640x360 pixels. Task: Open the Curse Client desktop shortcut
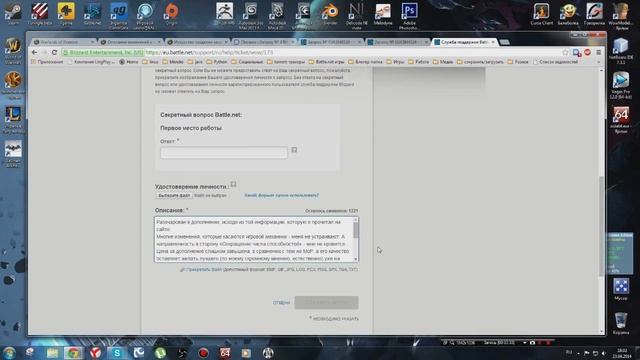pyautogui.click(x=542, y=14)
